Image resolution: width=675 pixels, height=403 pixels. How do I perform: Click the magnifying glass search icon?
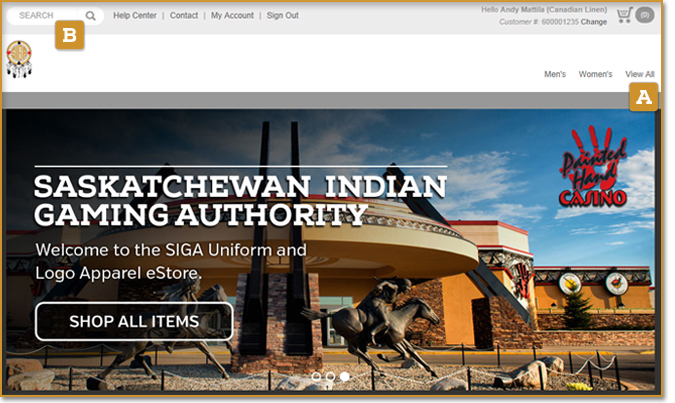[x=91, y=16]
